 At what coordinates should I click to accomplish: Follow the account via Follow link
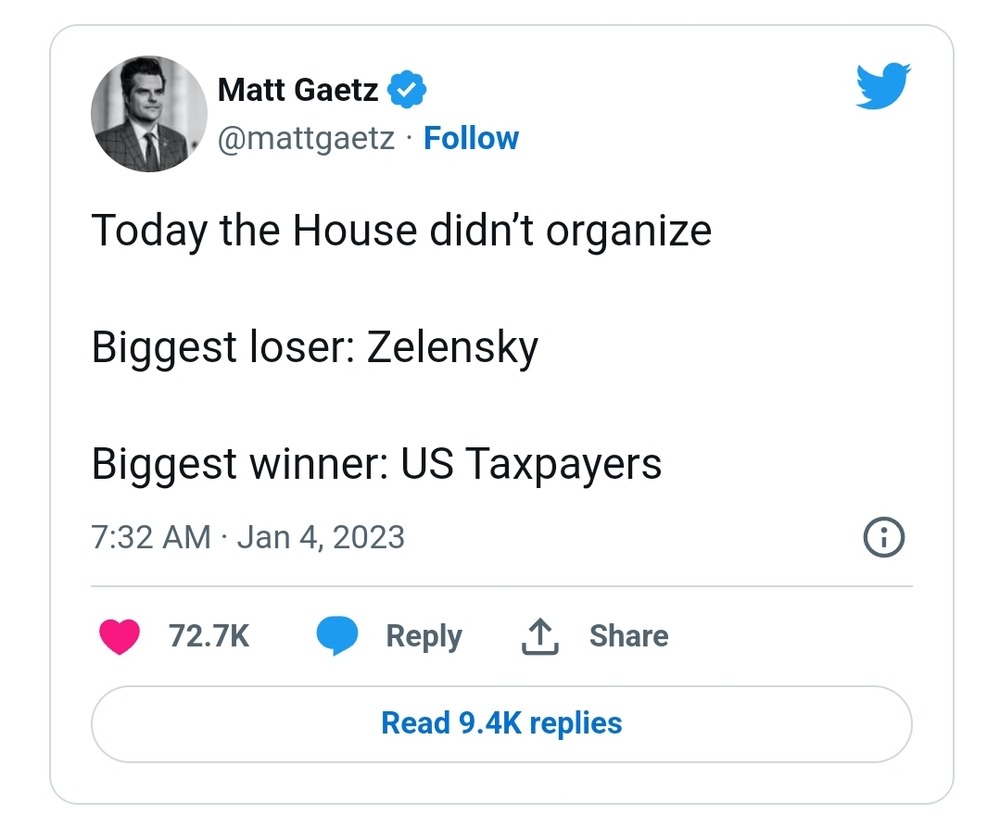pyautogui.click(x=471, y=138)
